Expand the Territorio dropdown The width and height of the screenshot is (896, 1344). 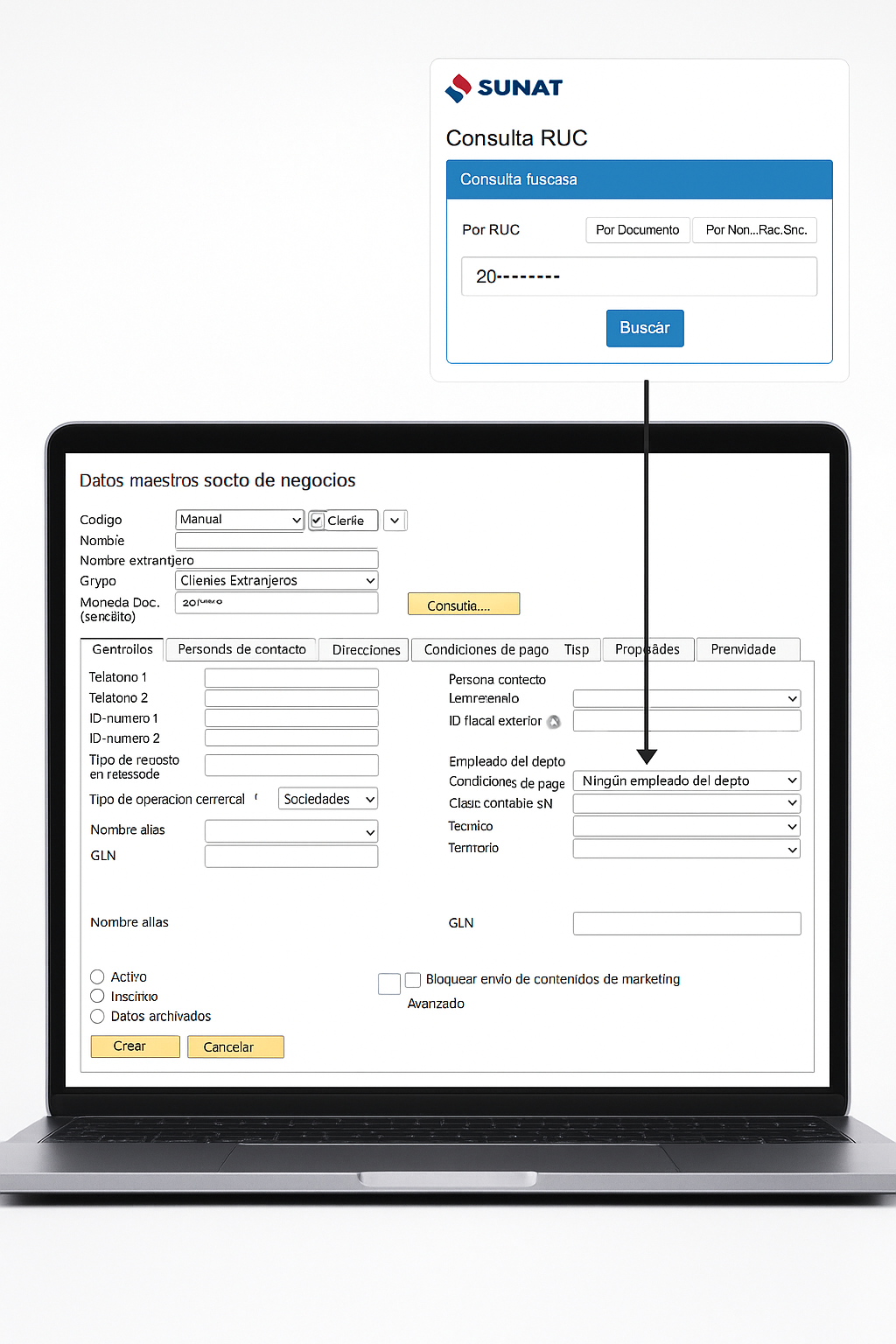[687, 849]
